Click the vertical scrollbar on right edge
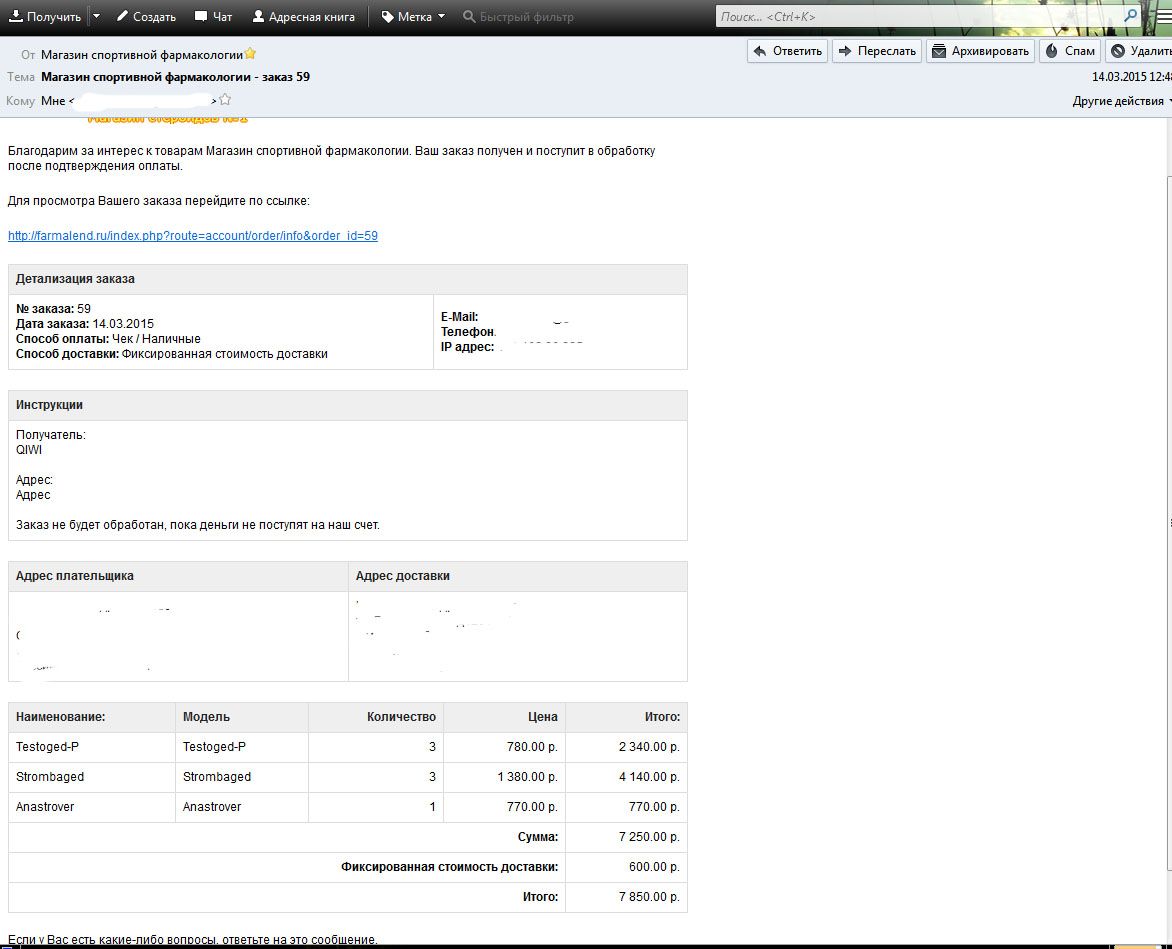The image size is (1172, 949). pos(1168,520)
